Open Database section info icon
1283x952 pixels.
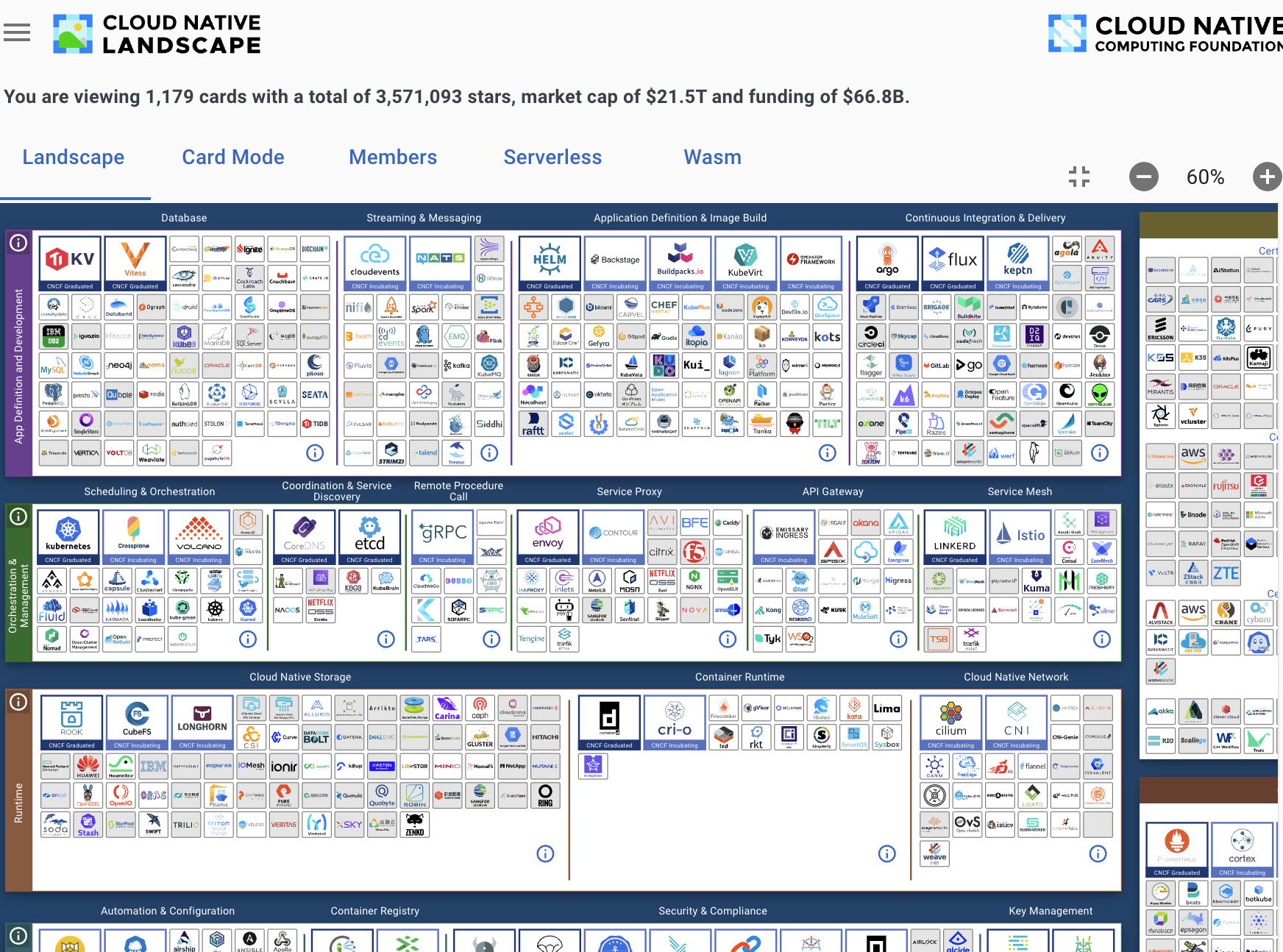click(315, 453)
